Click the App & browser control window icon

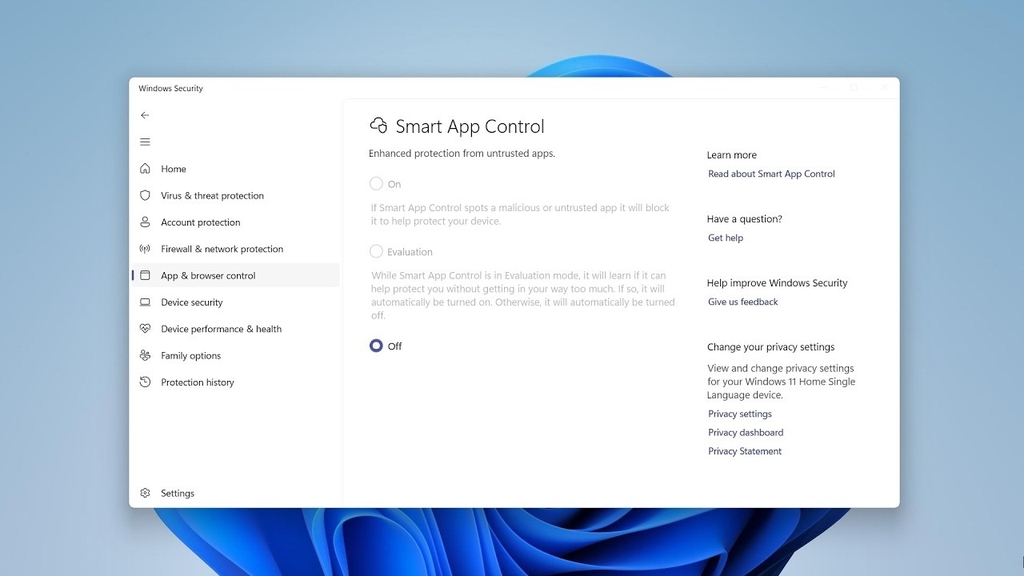point(145,276)
